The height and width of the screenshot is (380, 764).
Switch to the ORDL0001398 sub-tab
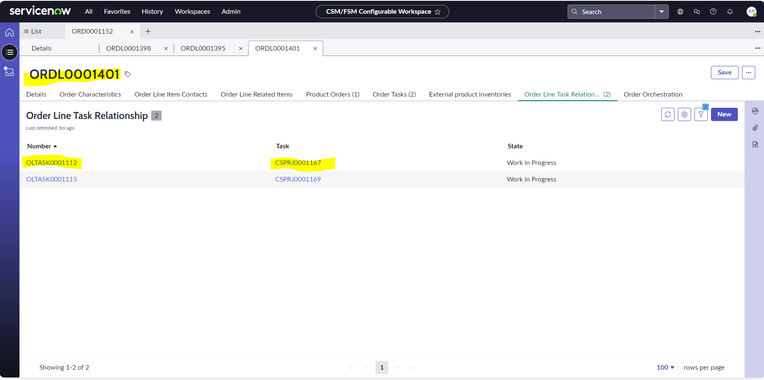tap(128, 49)
